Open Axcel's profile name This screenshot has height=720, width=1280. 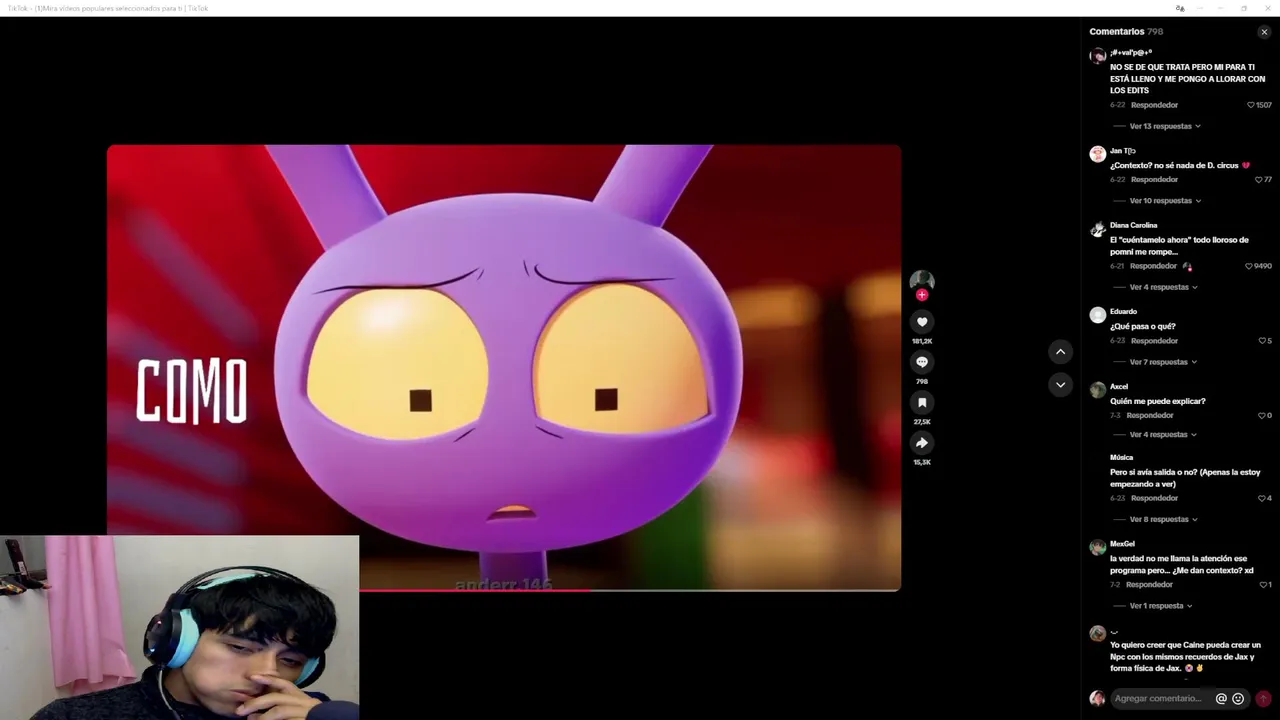(x=1119, y=387)
